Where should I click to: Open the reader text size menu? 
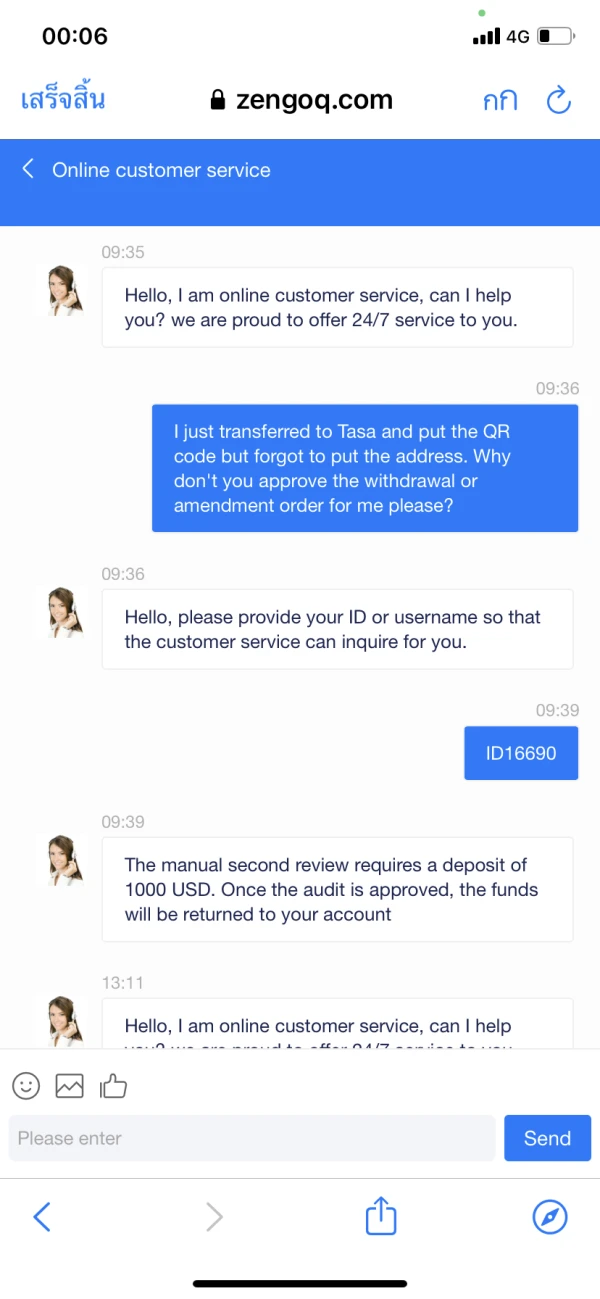pos(499,100)
